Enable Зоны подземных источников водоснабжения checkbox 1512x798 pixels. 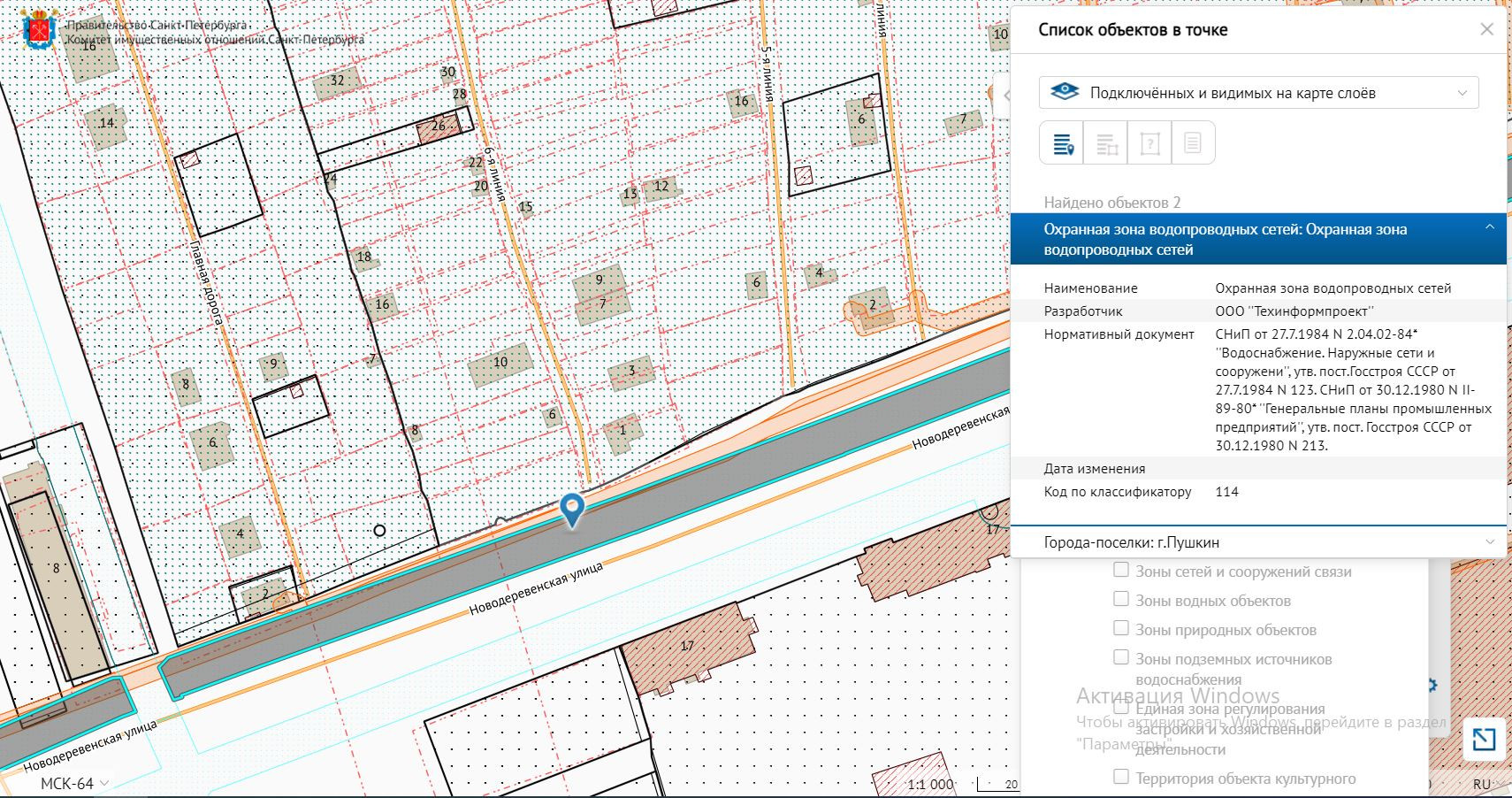1120,658
